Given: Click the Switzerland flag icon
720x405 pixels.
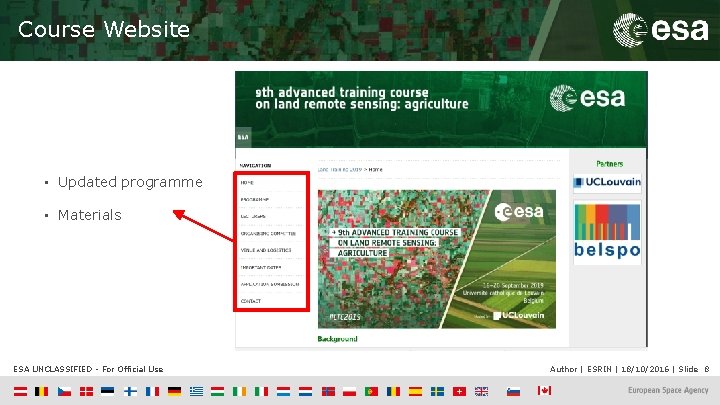Looking at the screenshot, I should 459,391.
